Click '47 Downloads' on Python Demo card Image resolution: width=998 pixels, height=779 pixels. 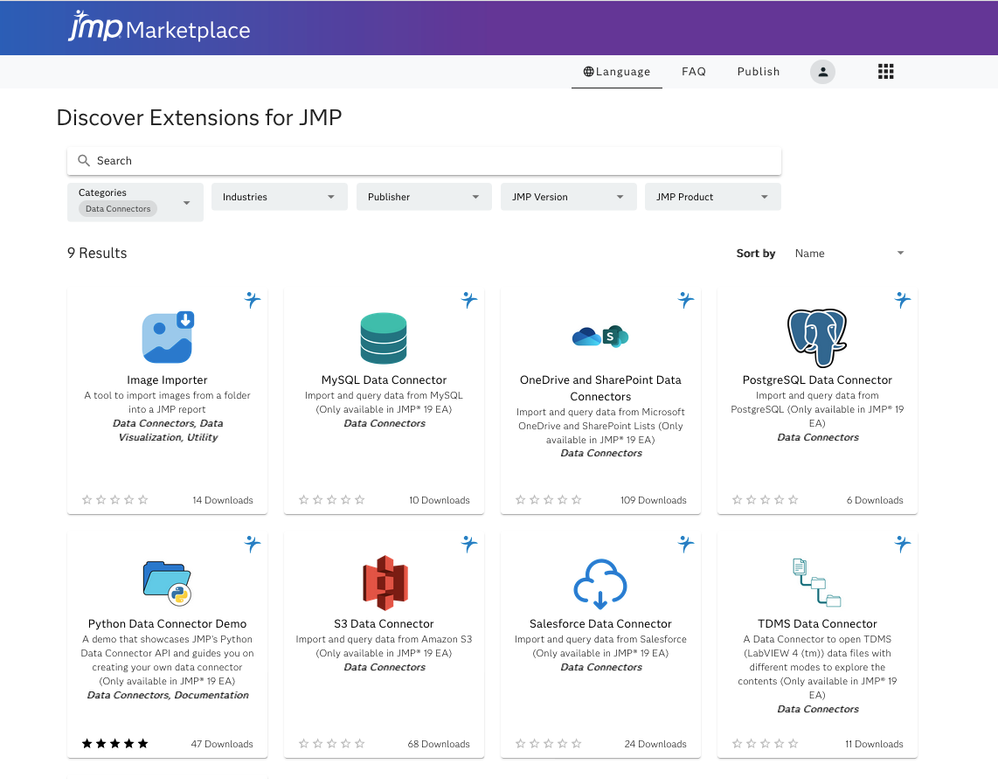pyautogui.click(x=222, y=744)
